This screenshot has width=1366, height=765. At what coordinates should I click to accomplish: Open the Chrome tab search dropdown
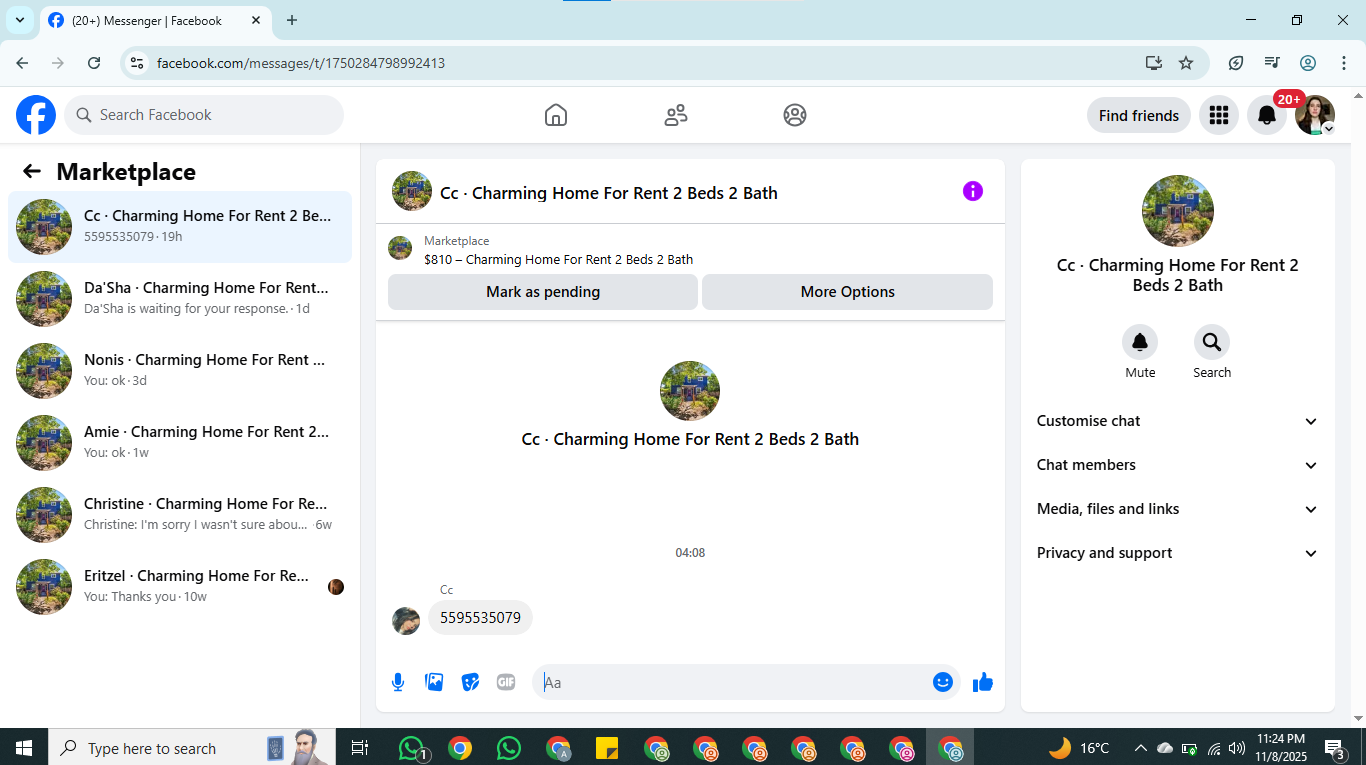click(x=19, y=20)
